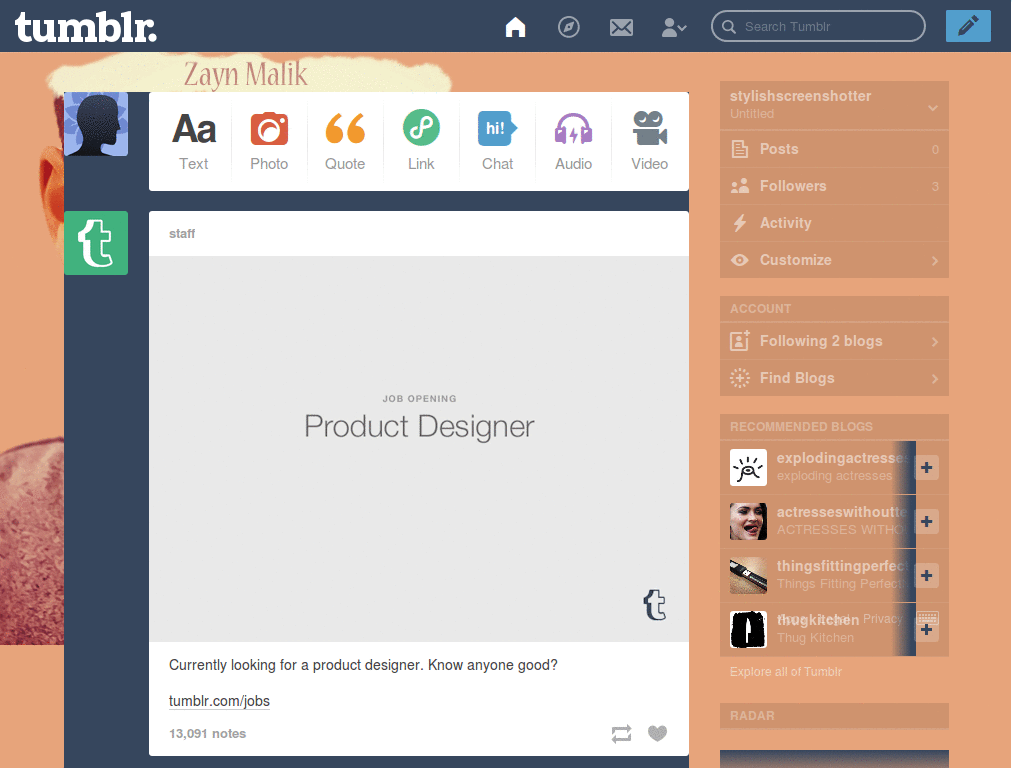Open thugkitchen blog avatar
This screenshot has height=768, width=1024.
tap(748, 630)
